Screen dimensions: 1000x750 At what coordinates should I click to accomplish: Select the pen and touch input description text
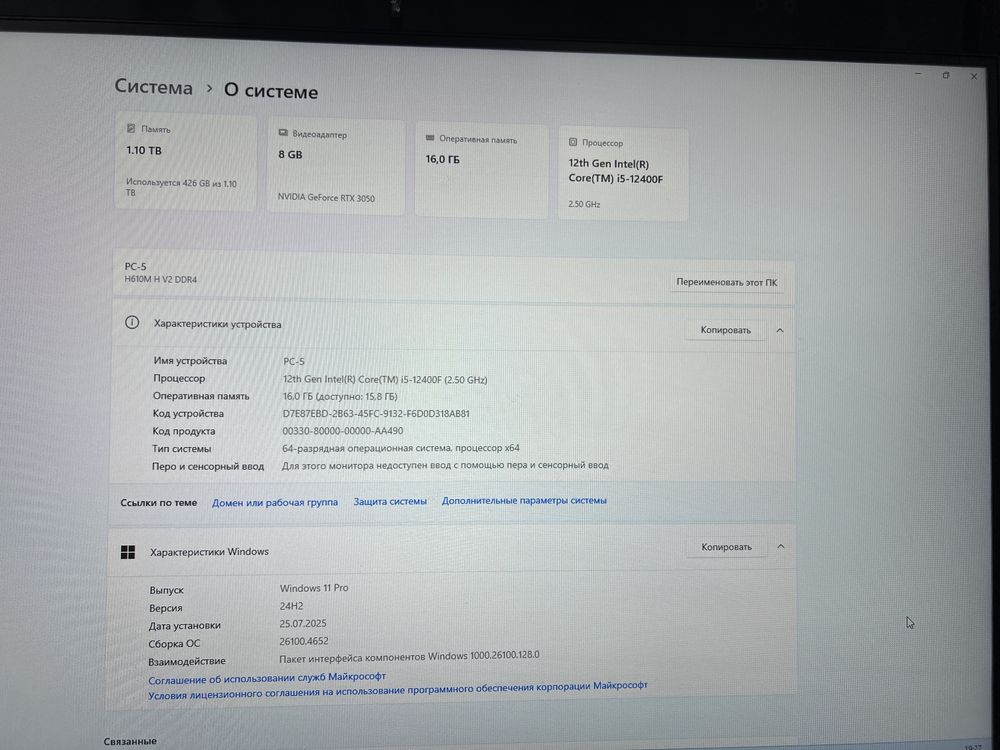click(445, 466)
